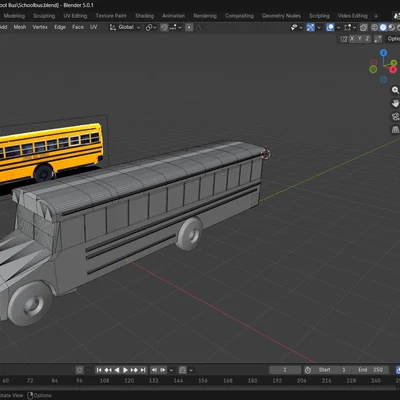Expand mesh edit overlays dropdown arrow
Screen dimensions: 400x400
(354, 27)
